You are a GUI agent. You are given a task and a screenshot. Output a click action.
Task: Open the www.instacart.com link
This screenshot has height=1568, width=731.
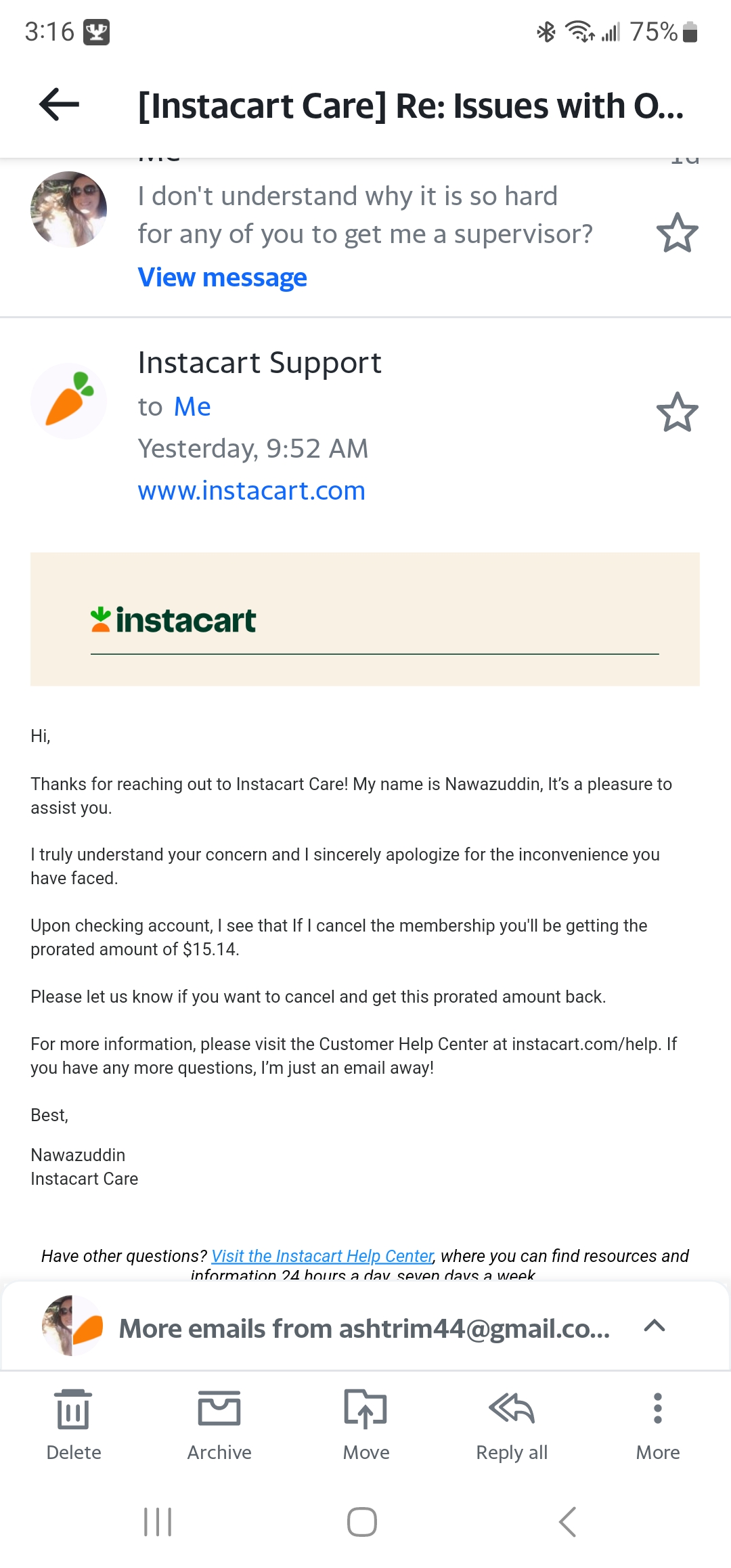click(x=251, y=490)
